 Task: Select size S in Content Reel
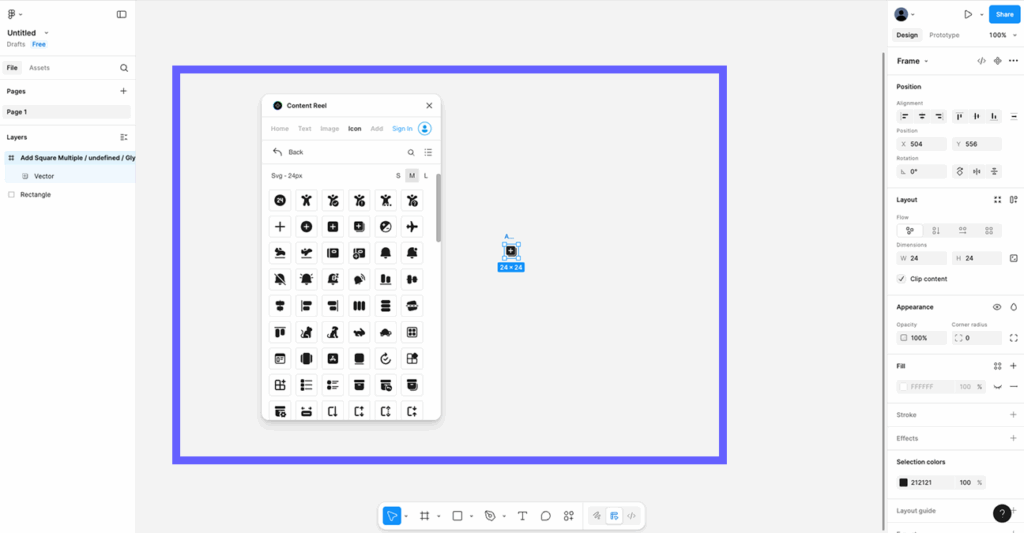pos(398,176)
